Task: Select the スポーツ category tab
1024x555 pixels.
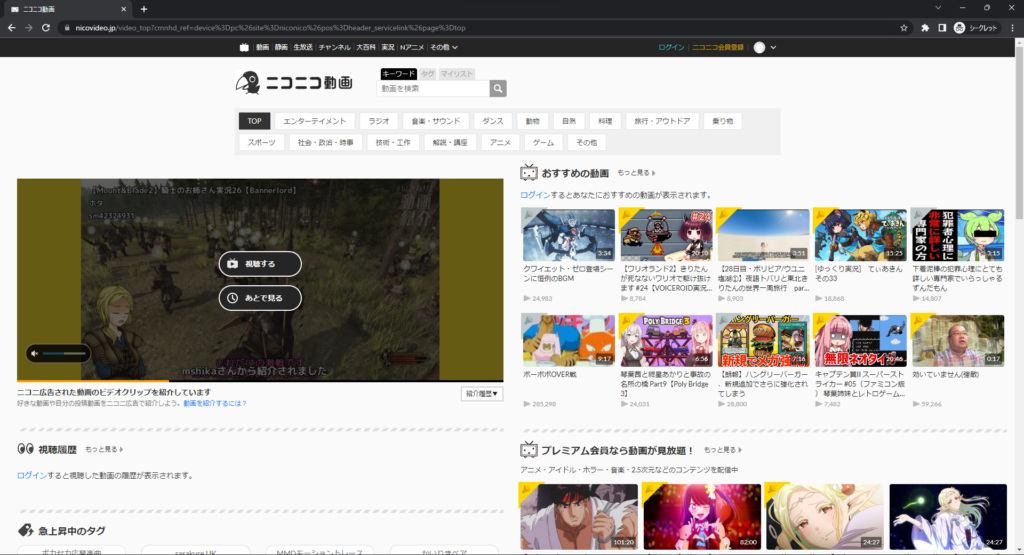Action: click(261, 142)
